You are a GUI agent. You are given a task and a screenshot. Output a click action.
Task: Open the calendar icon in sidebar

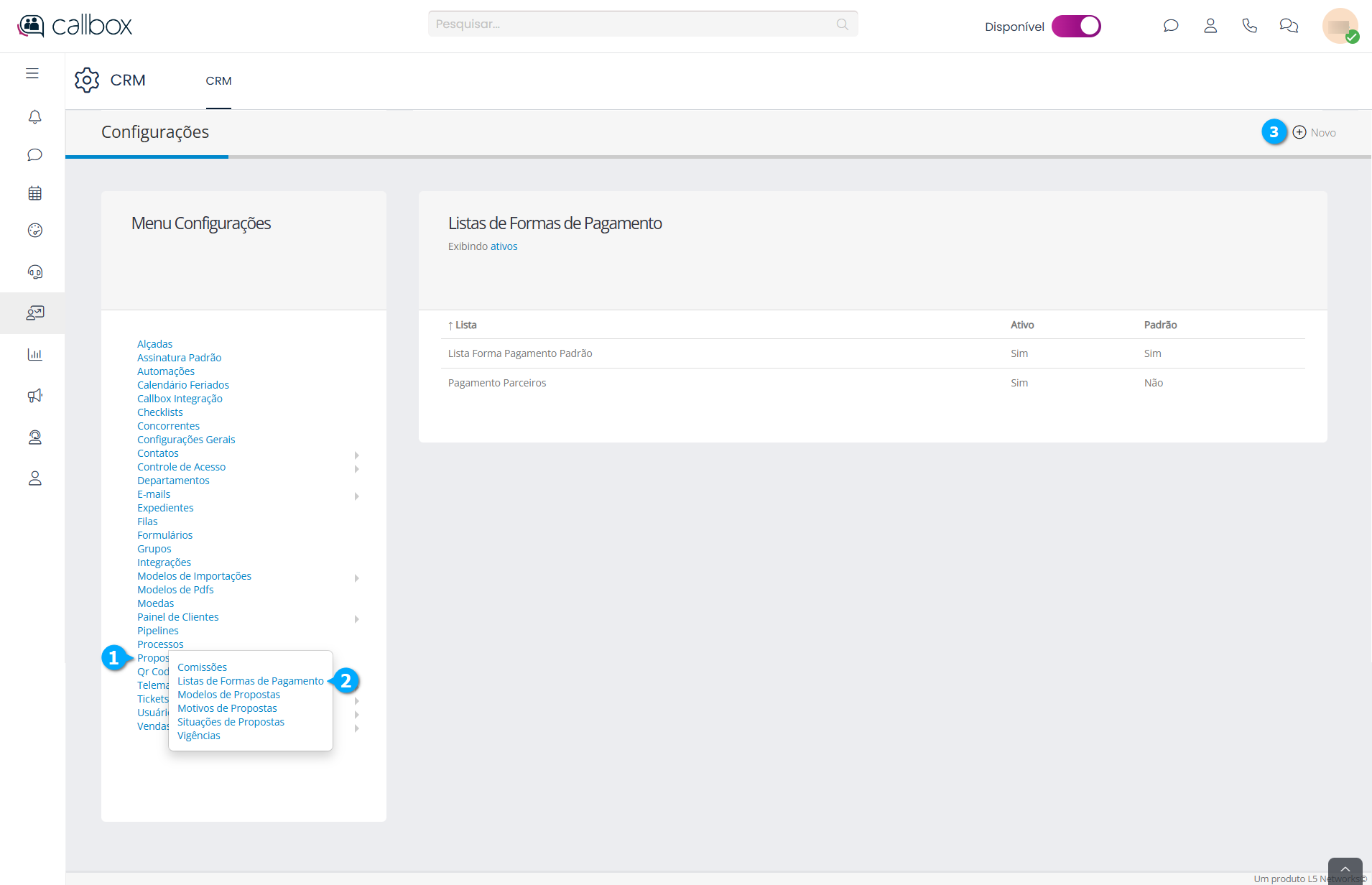point(34,193)
